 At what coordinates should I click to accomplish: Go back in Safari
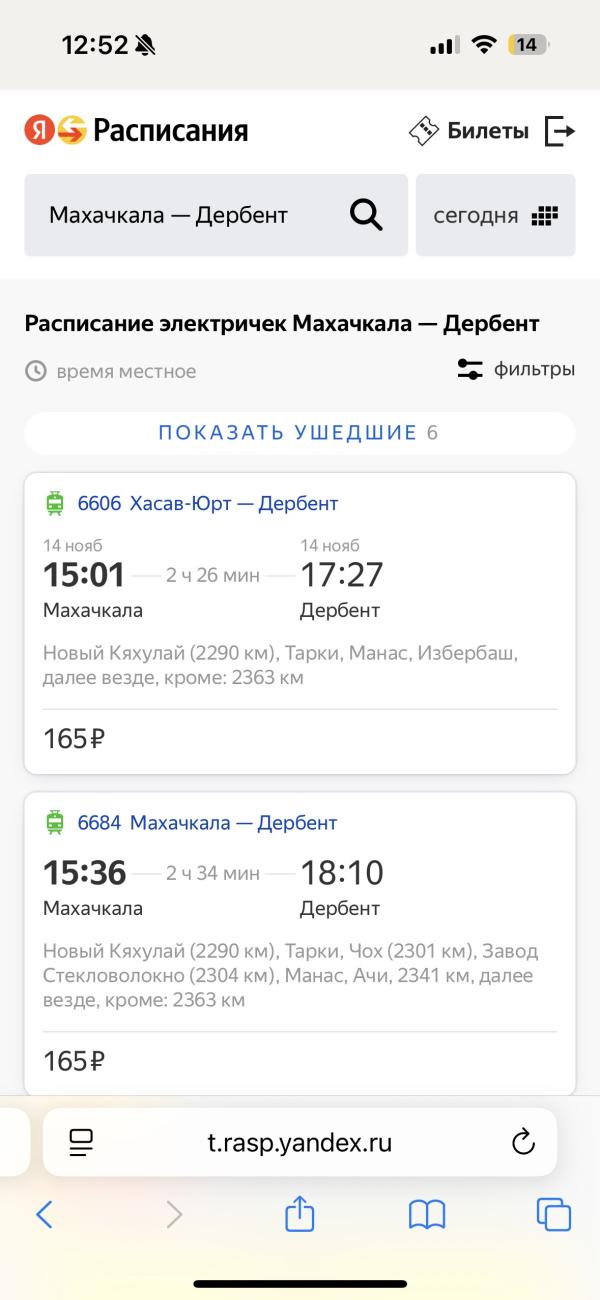coord(44,1214)
